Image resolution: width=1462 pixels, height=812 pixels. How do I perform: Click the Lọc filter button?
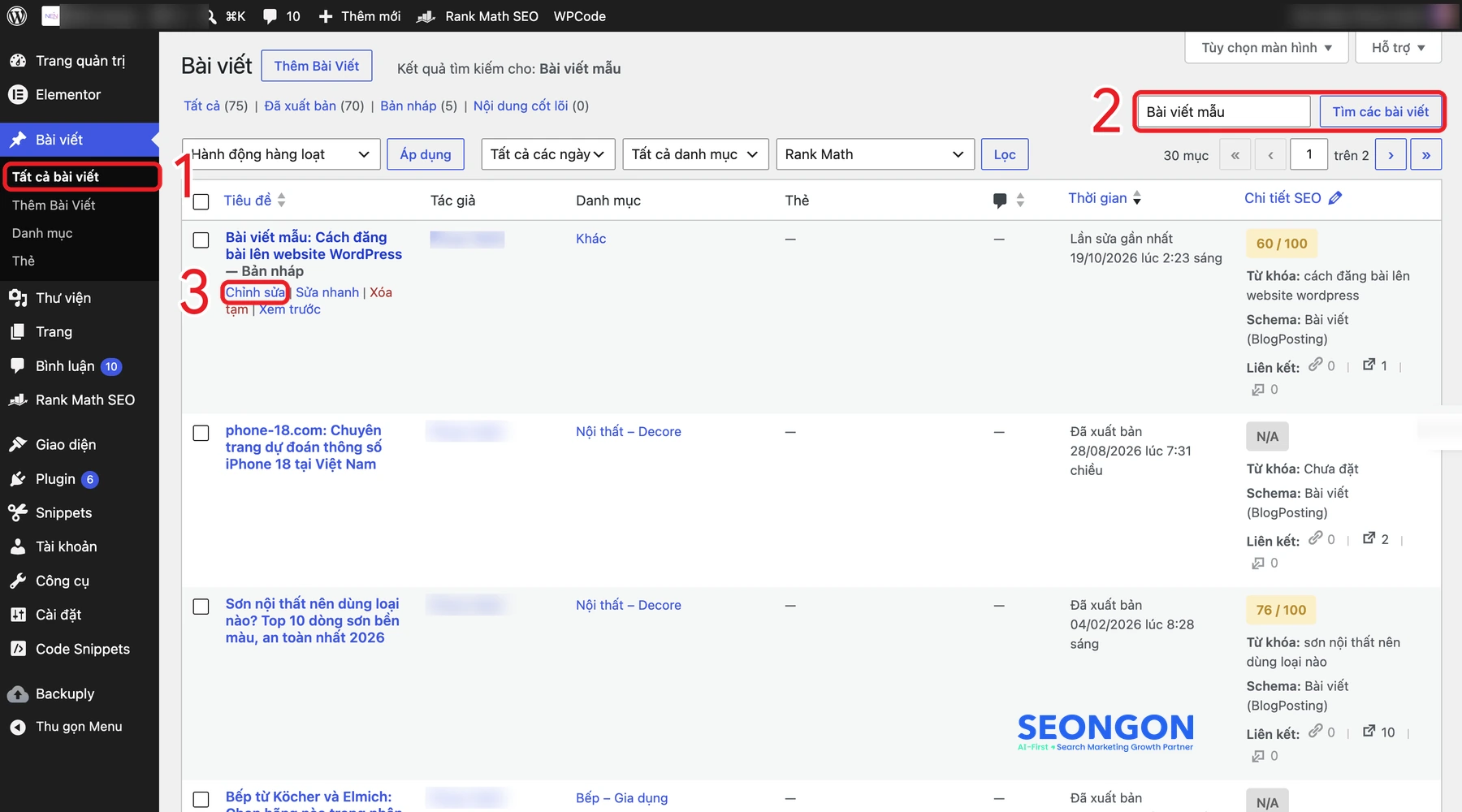pyautogui.click(x=1005, y=154)
